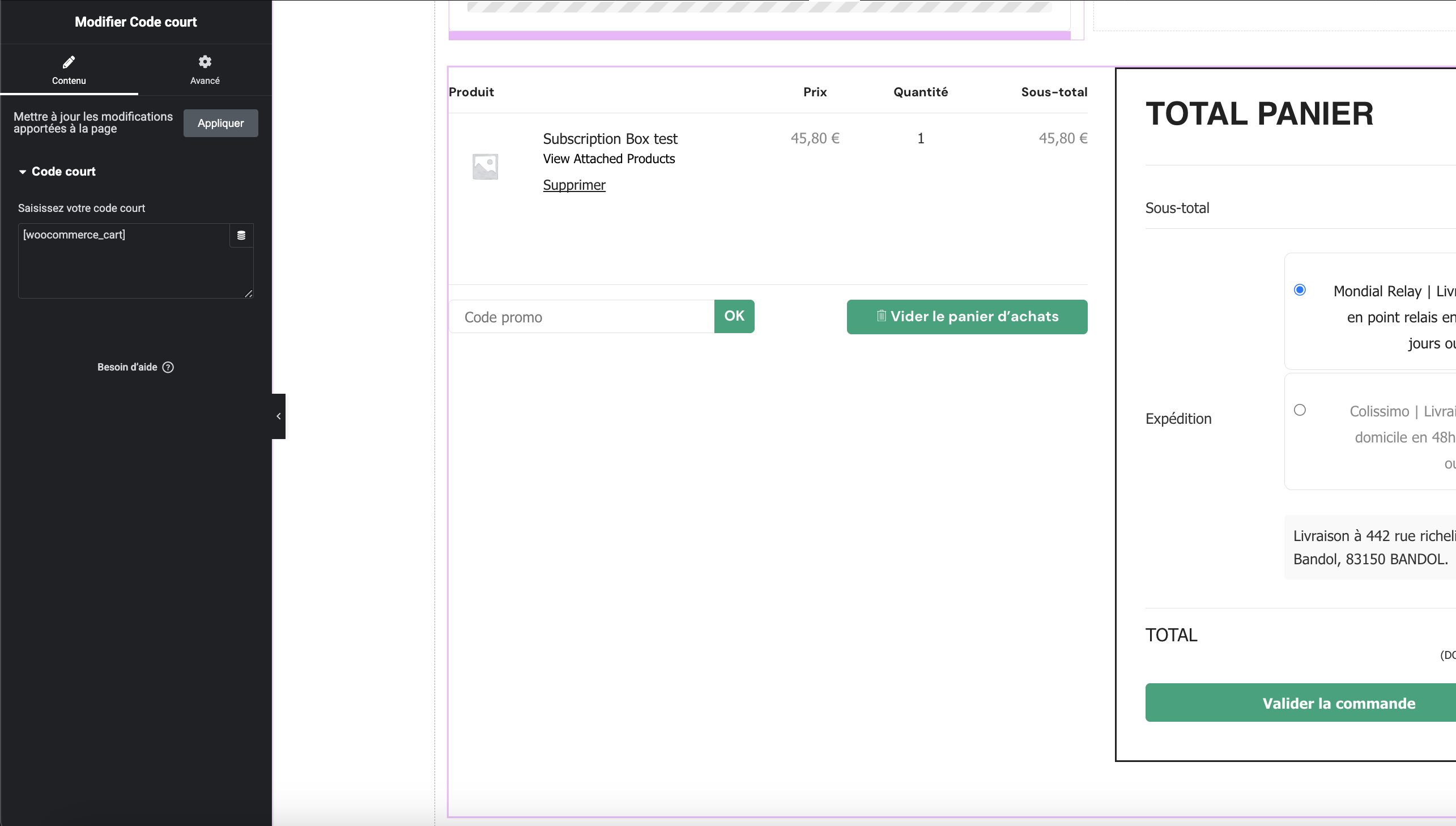Click the Code promo field
The image size is (1456, 826).
582,317
